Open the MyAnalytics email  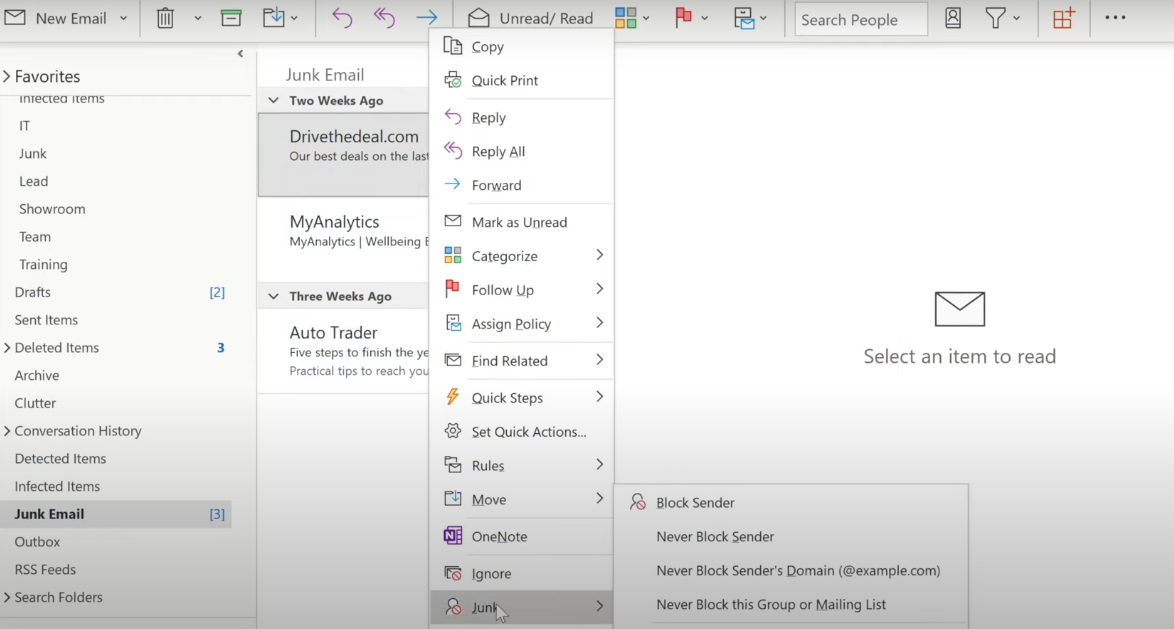point(344,240)
